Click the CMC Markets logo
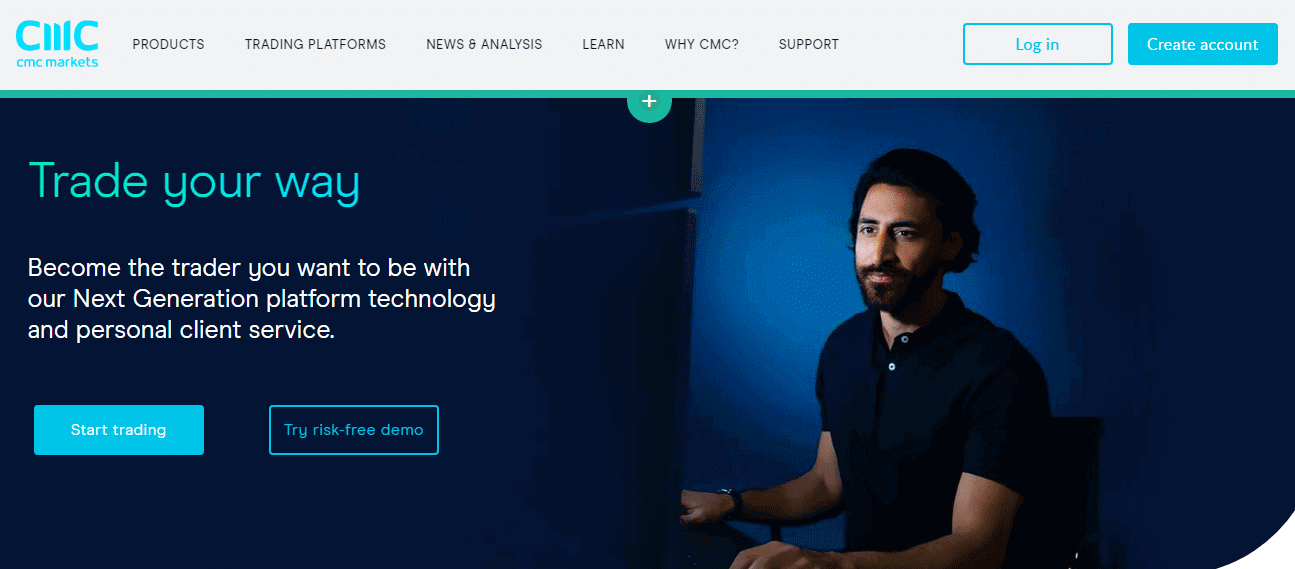1295x569 pixels. click(57, 44)
